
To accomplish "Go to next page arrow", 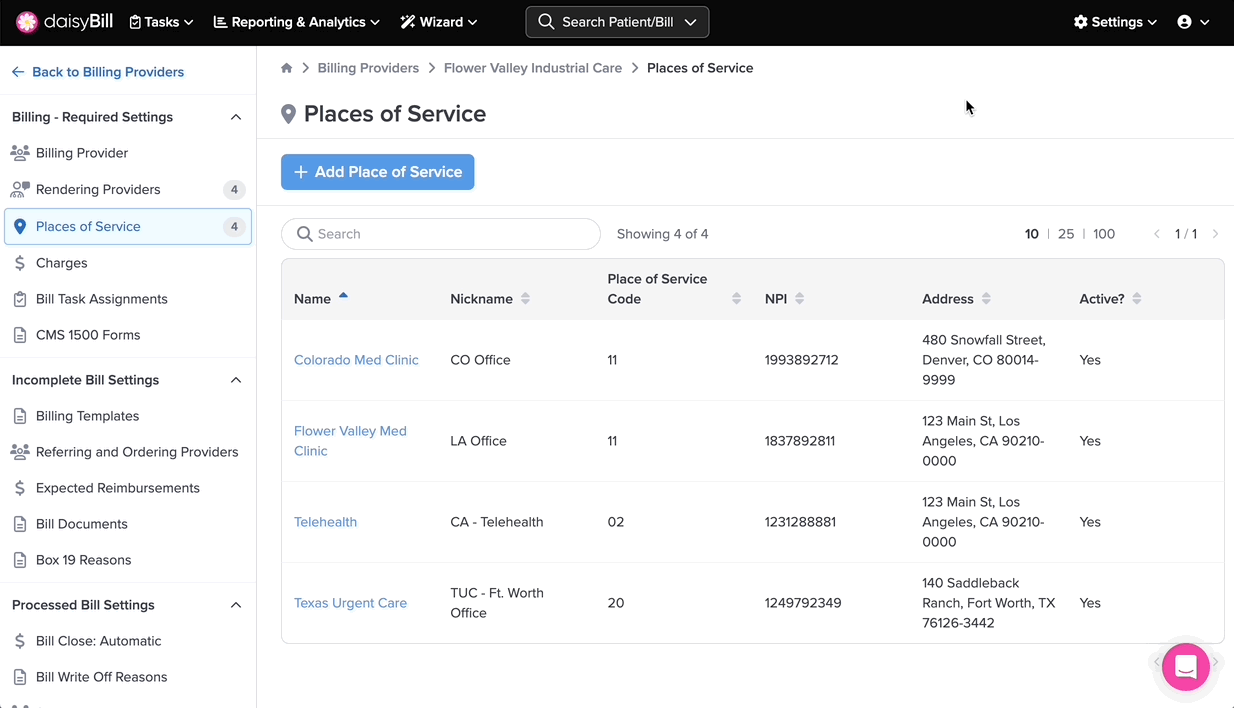I will [1215, 234].
